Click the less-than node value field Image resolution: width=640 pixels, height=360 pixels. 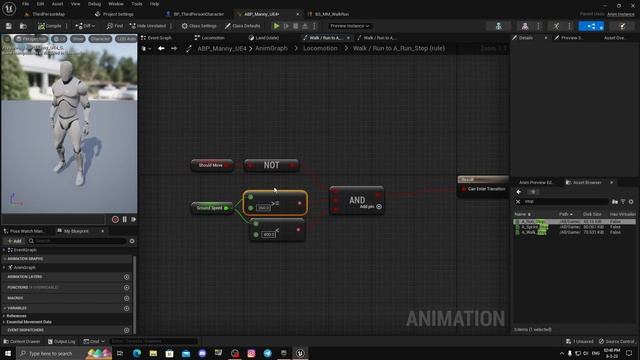[268, 234]
